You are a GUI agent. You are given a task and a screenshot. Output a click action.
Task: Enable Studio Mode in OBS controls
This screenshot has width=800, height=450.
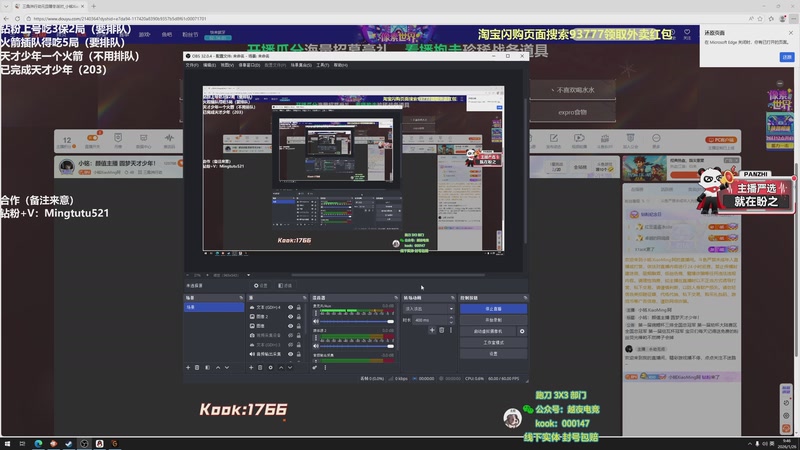[493, 342]
